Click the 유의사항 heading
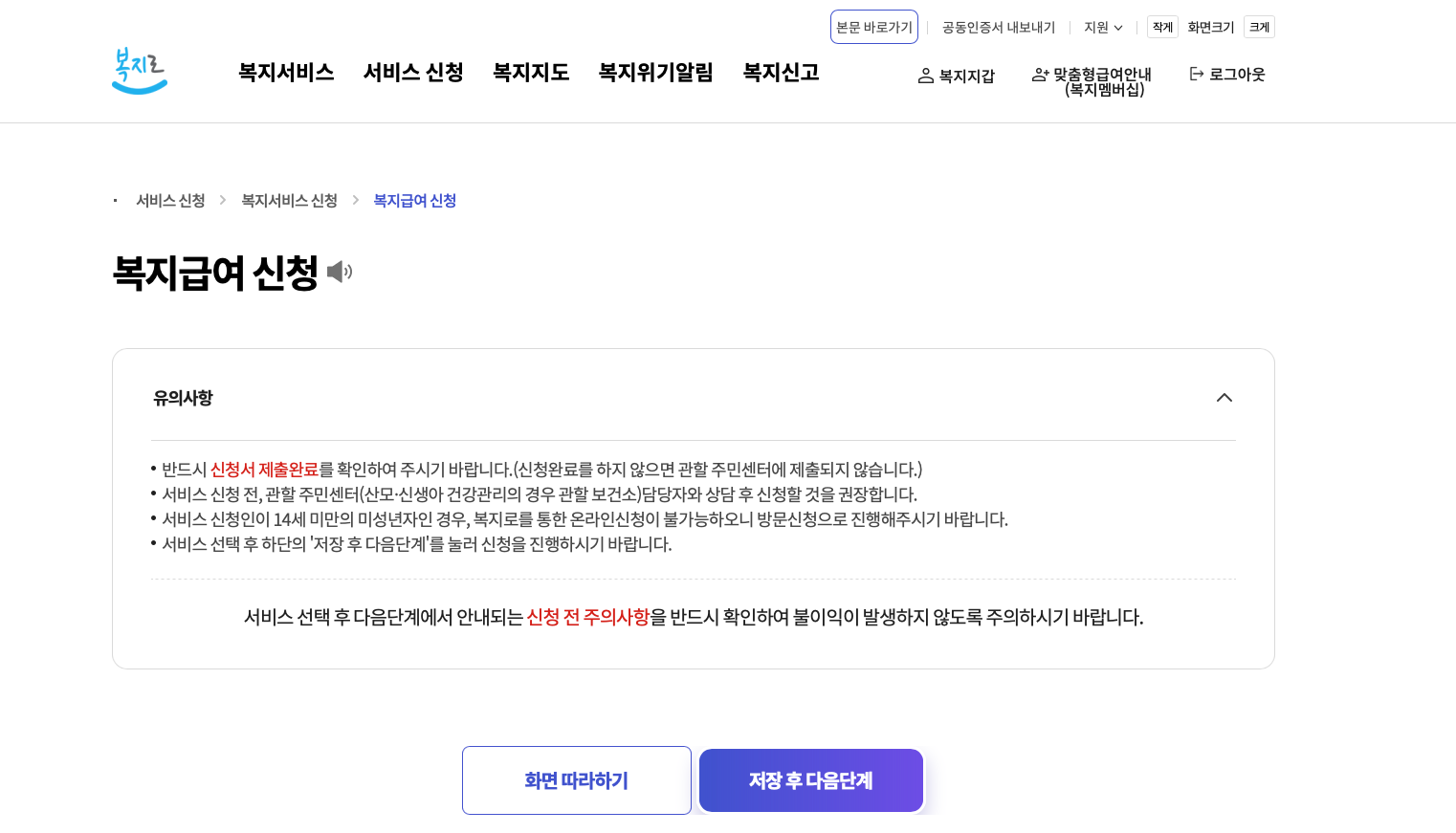 tap(183, 398)
